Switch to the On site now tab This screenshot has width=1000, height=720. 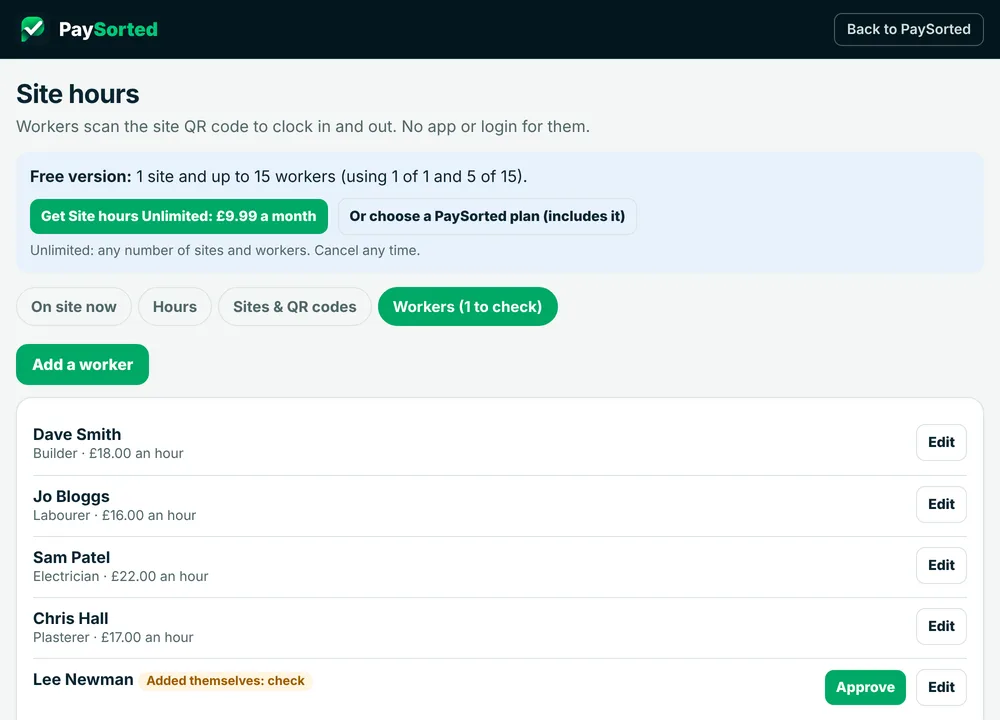pos(74,307)
